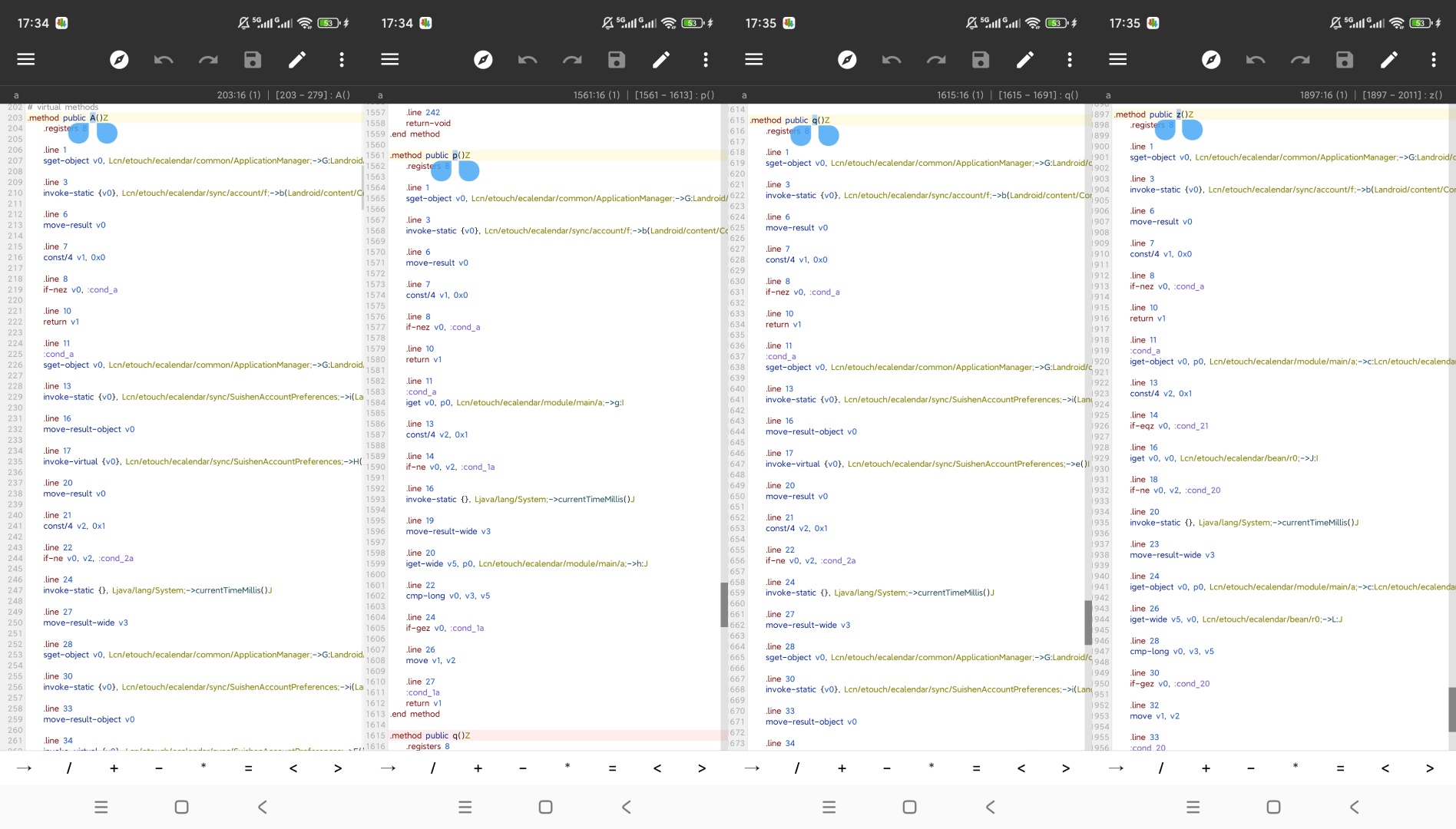Save the file in the A()Z editor screen

[253, 59]
